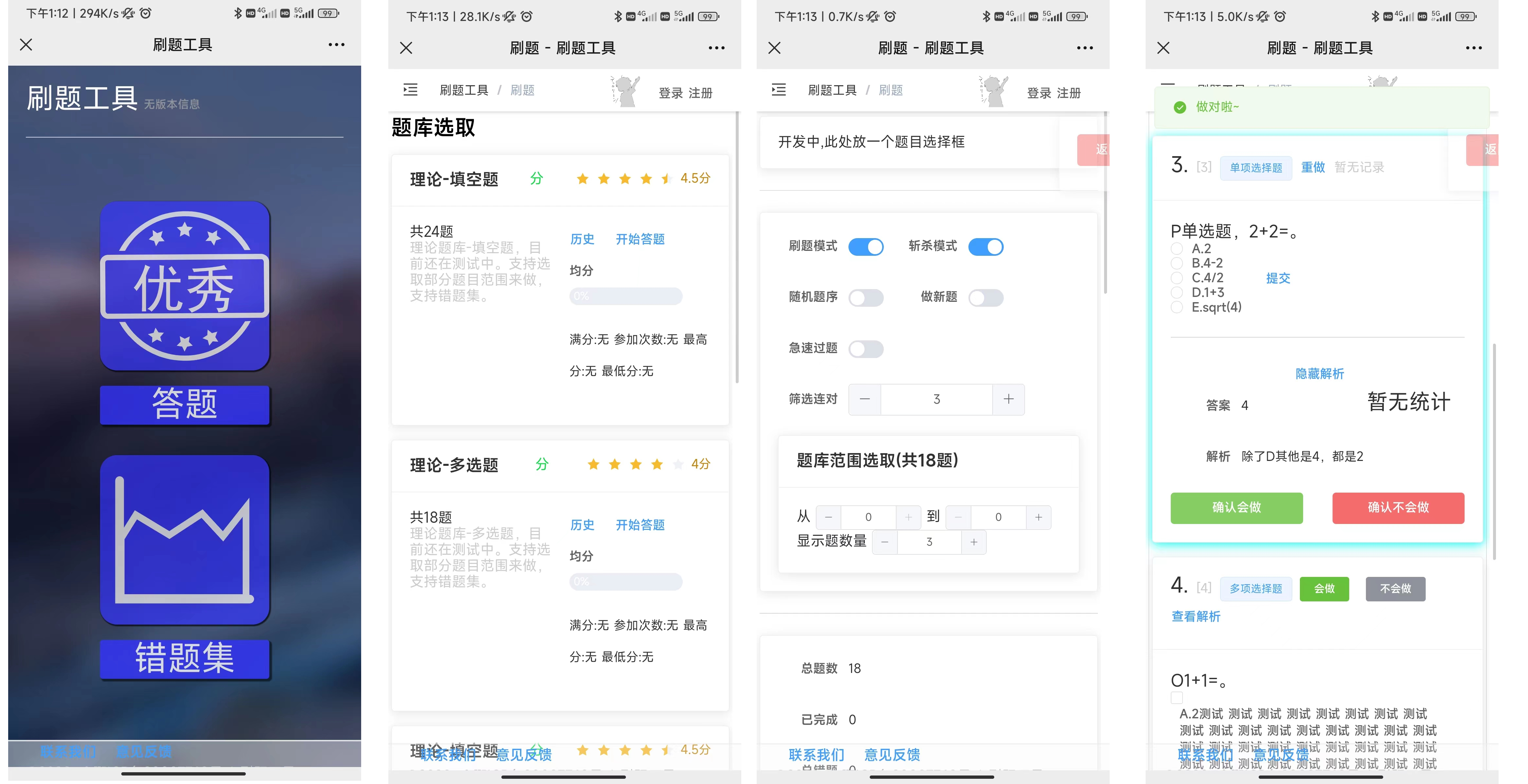Tap 登录 in the second screen header

coord(670,93)
